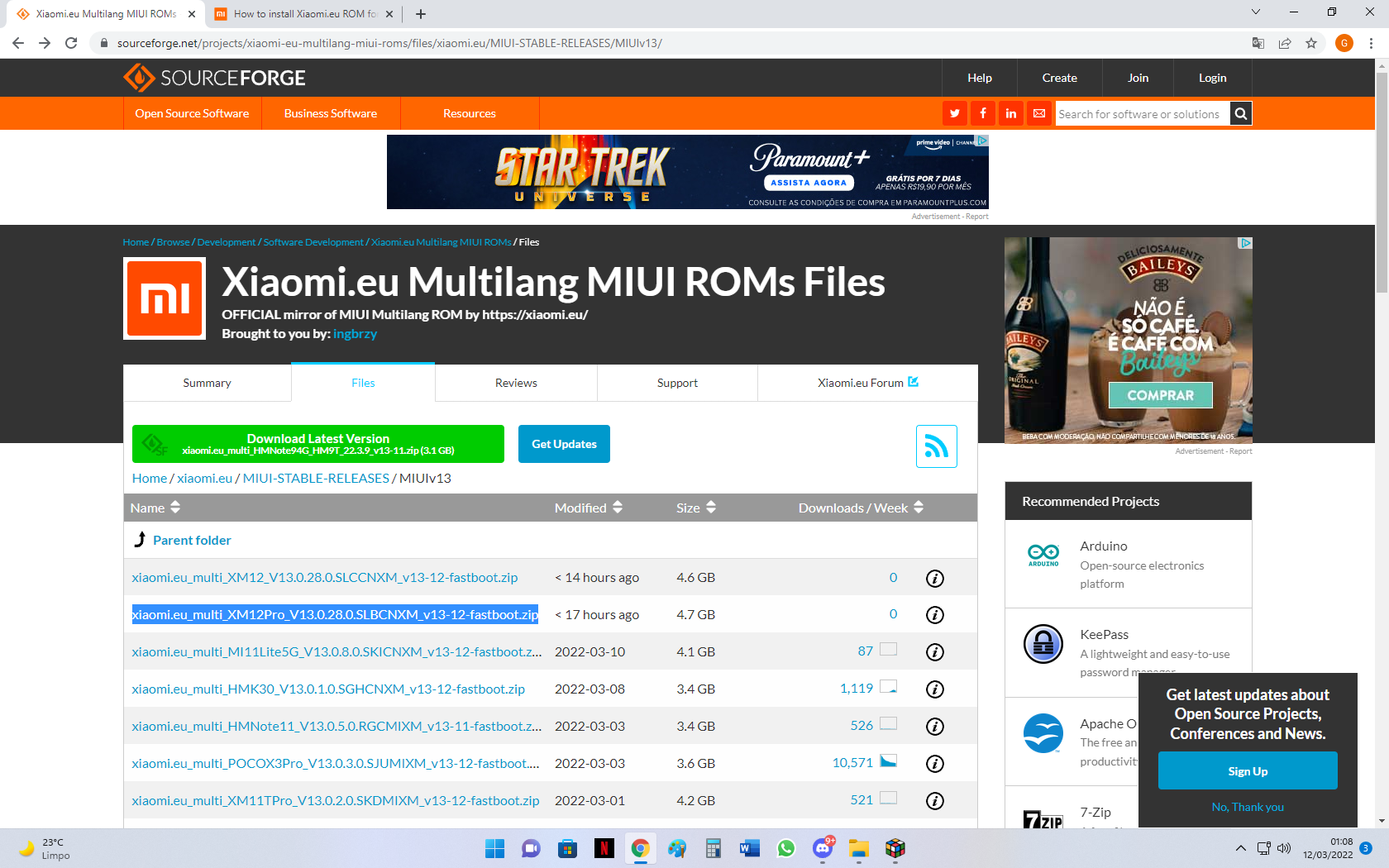
Task: Open Microsoft Word from the taskbar
Action: 750,848
